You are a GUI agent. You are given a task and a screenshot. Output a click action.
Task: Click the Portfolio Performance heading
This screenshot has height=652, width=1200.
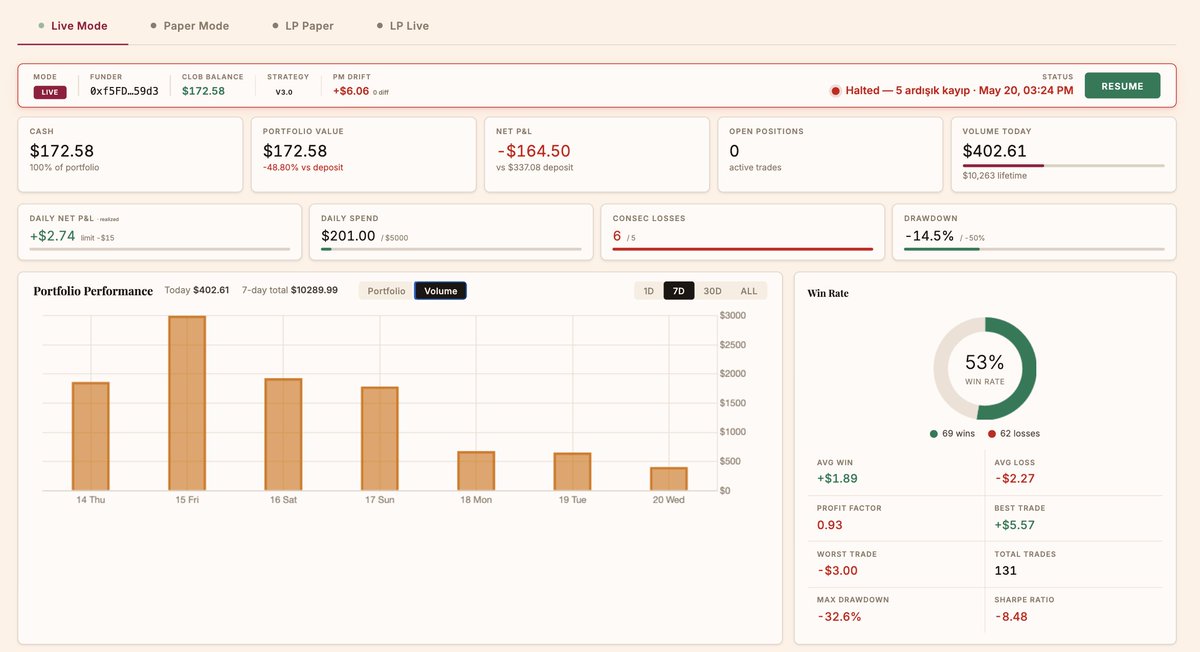[x=93, y=291]
